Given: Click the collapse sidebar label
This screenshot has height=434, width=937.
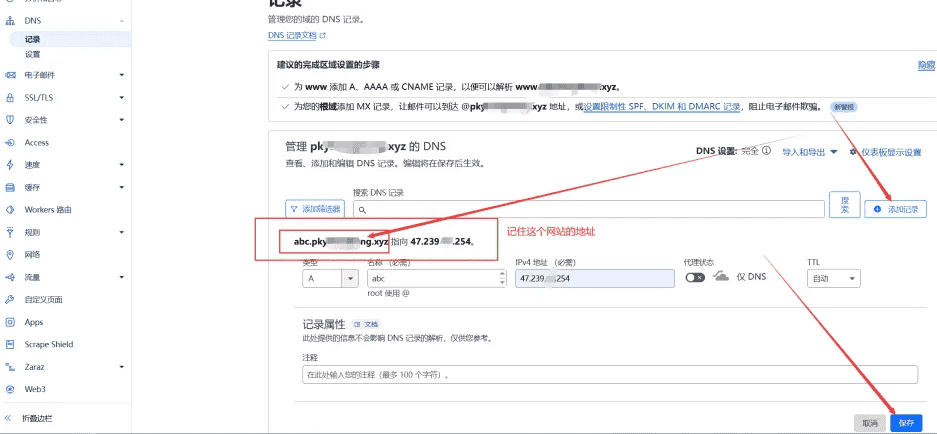Looking at the screenshot, I should 37,418.
